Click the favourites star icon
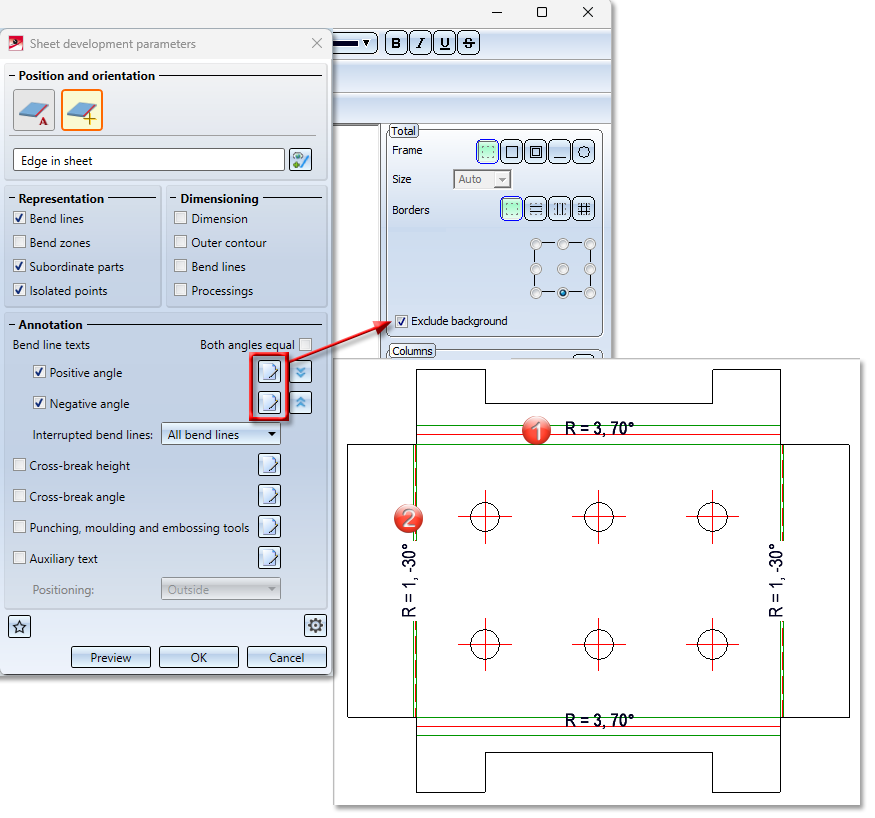This screenshot has width=875, height=818. (20, 627)
